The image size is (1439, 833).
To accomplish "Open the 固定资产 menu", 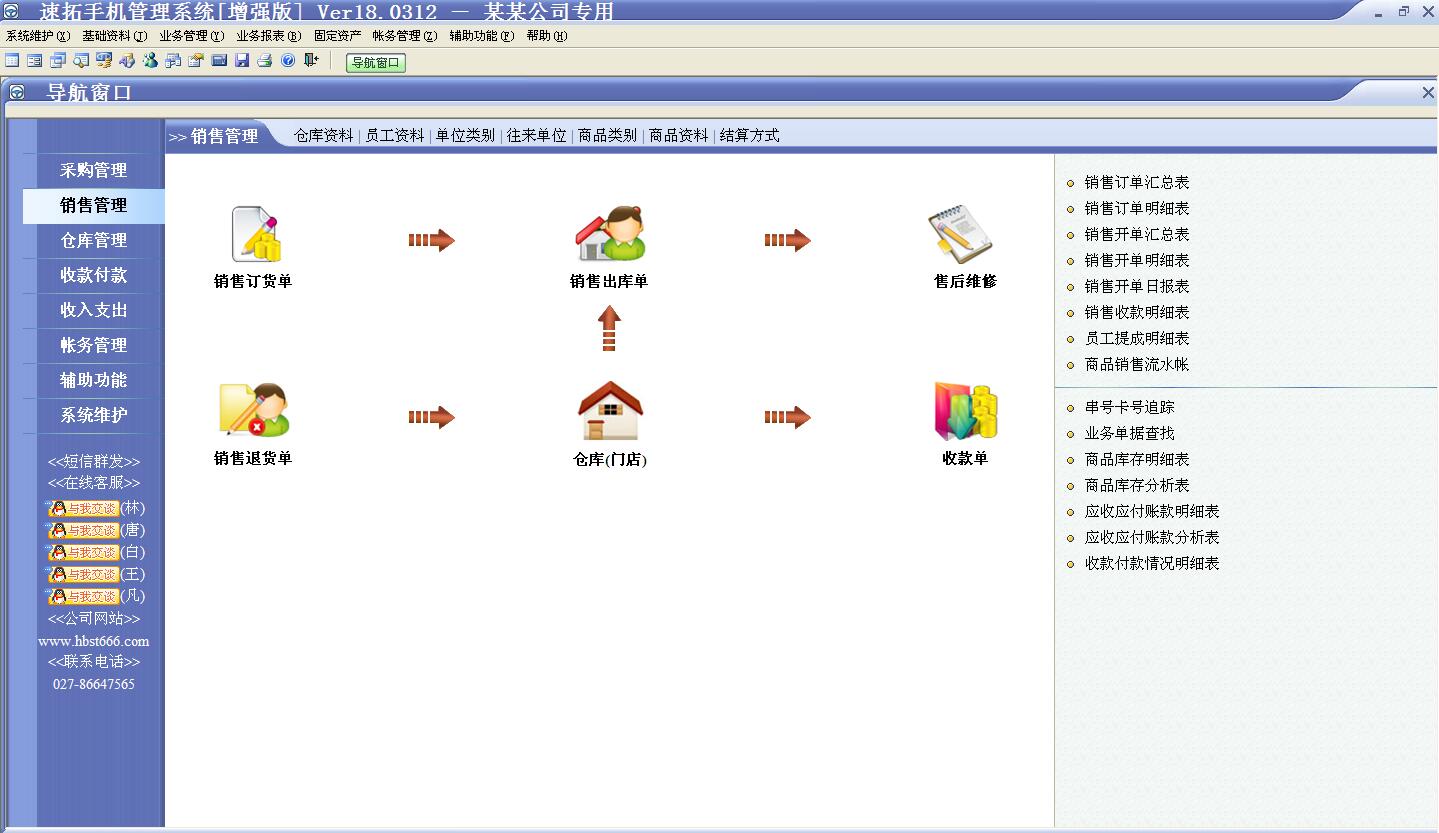I will coord(337,36).
